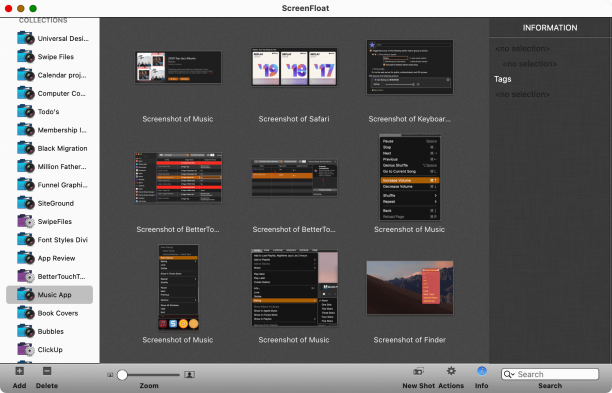Image resolution: width=612 pixels, height=393 pixels.
Task: Select the ClickUp smart collection icon
Action: (26, 349)
